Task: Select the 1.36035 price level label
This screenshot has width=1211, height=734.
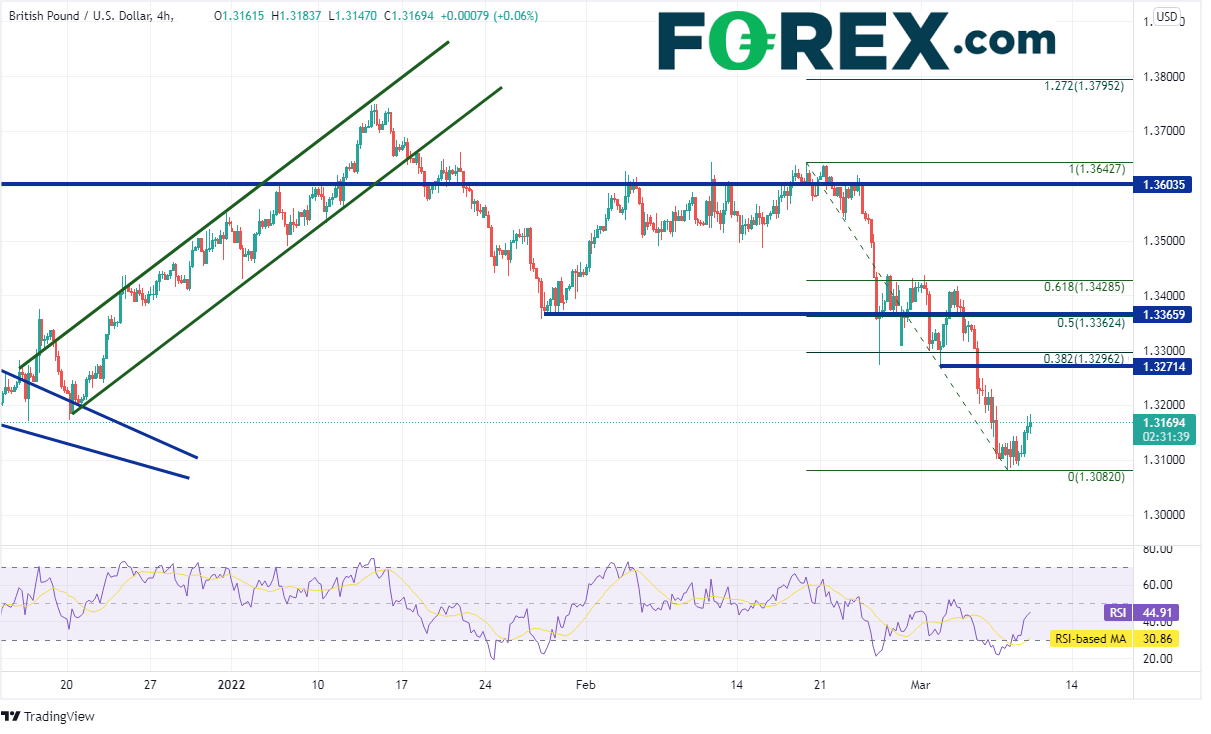Action: (x=1165, y=185)
